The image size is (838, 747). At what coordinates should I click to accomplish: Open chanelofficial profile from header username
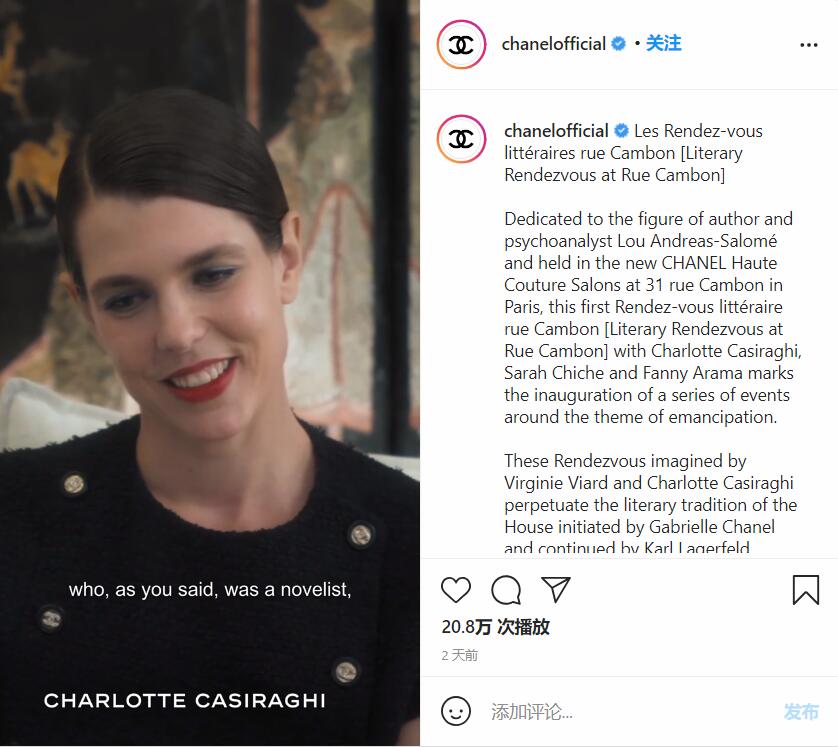[554, 44]
